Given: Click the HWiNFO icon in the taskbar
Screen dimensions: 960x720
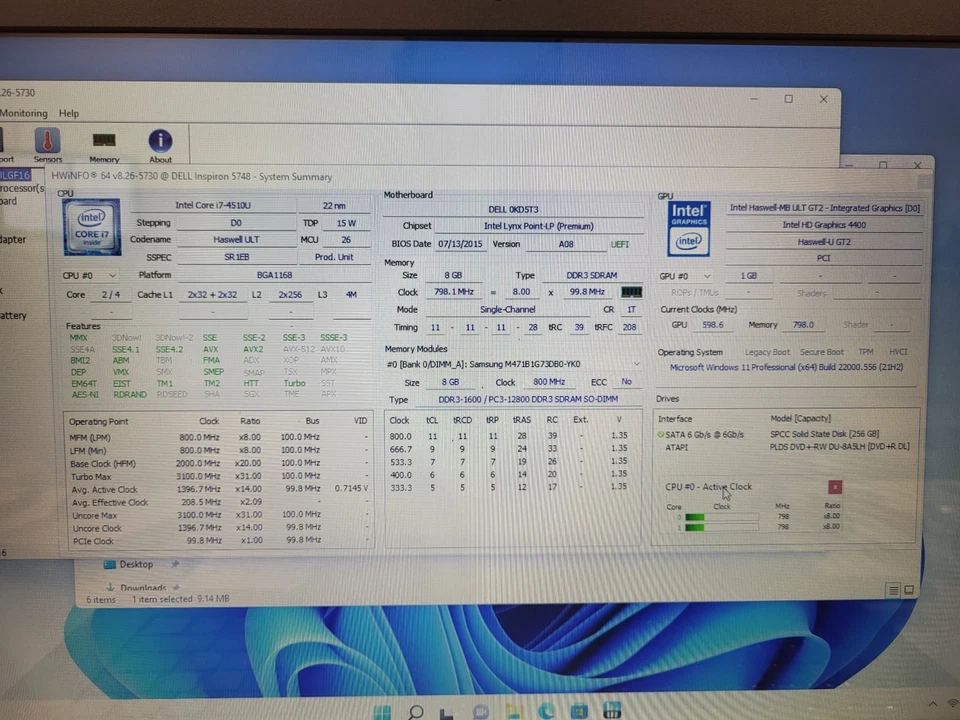Looking at the screenshot, I should (612, 710).
